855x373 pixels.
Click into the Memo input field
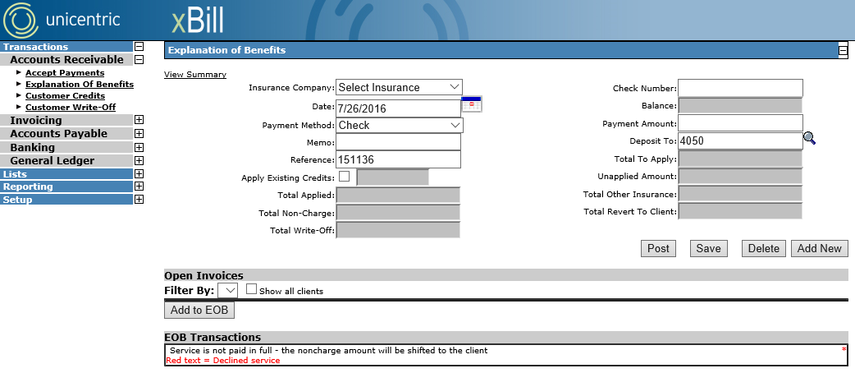pyautogui.click(x=398, y=142)
